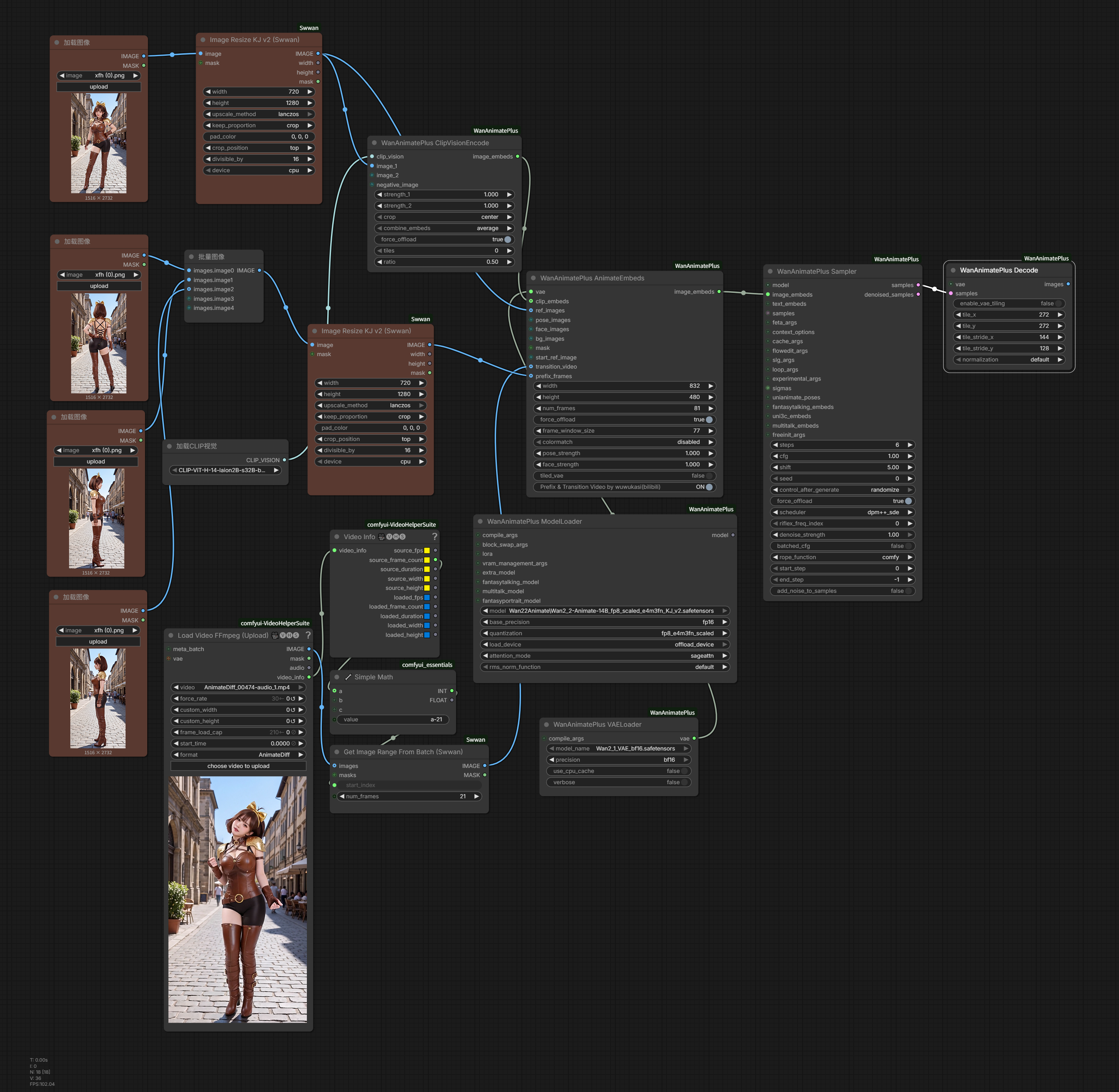Click the denoise_strength value field
The width and height of the screenshot is (1119, 1092).
click(843, 535)
